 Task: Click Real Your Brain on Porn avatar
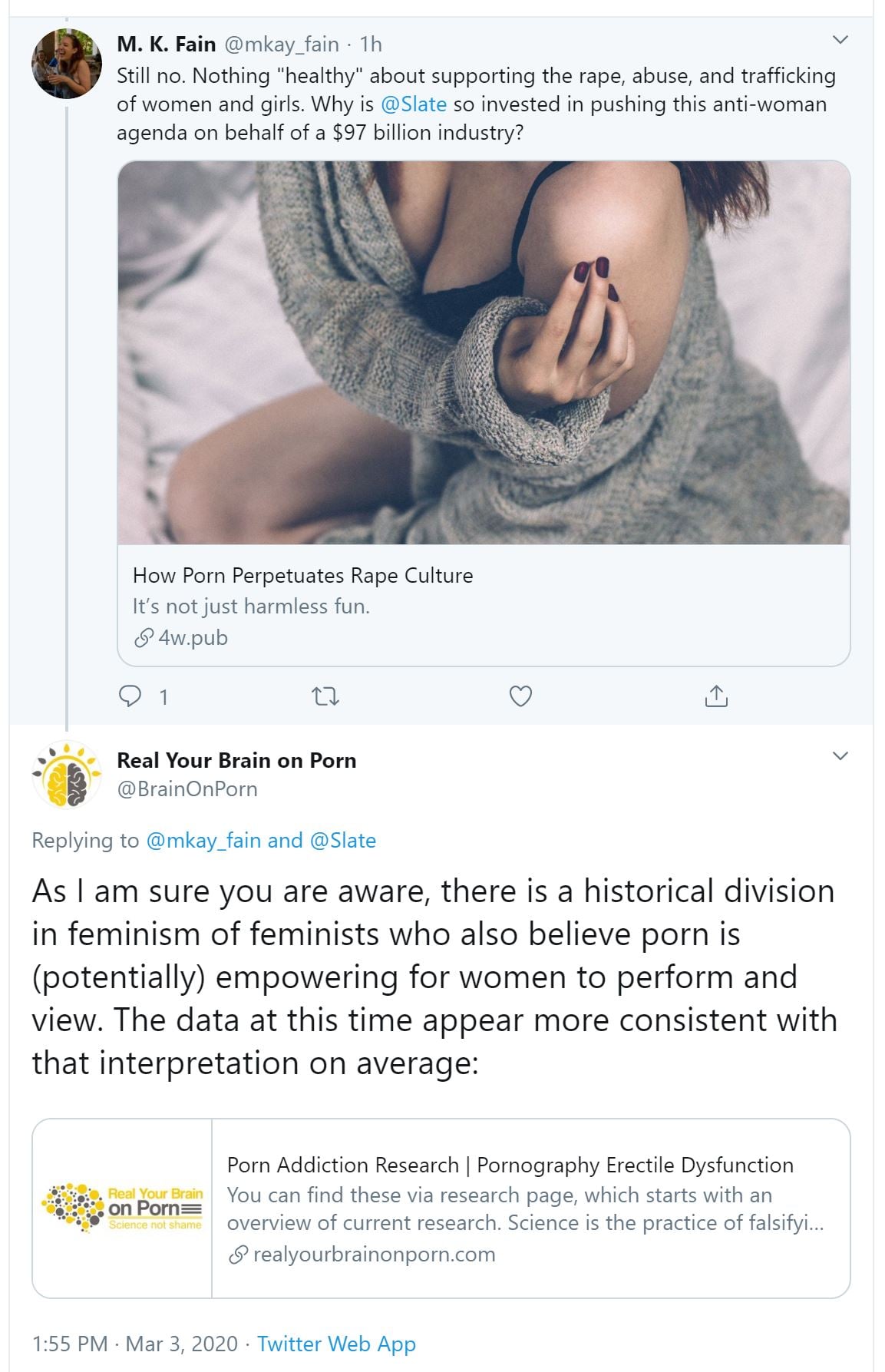click(67, 775)
